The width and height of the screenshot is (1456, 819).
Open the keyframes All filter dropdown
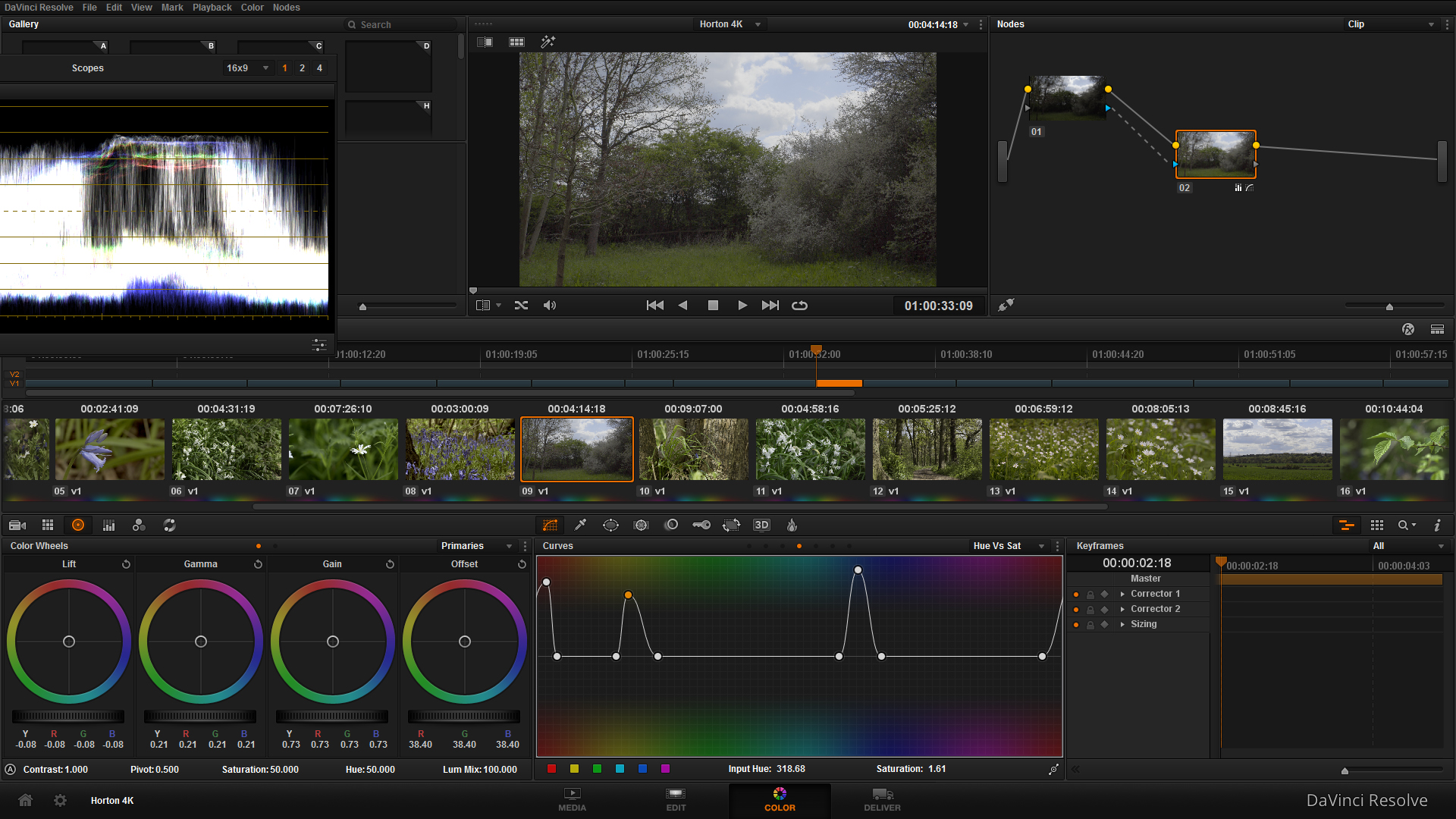tap(1408, 546)
